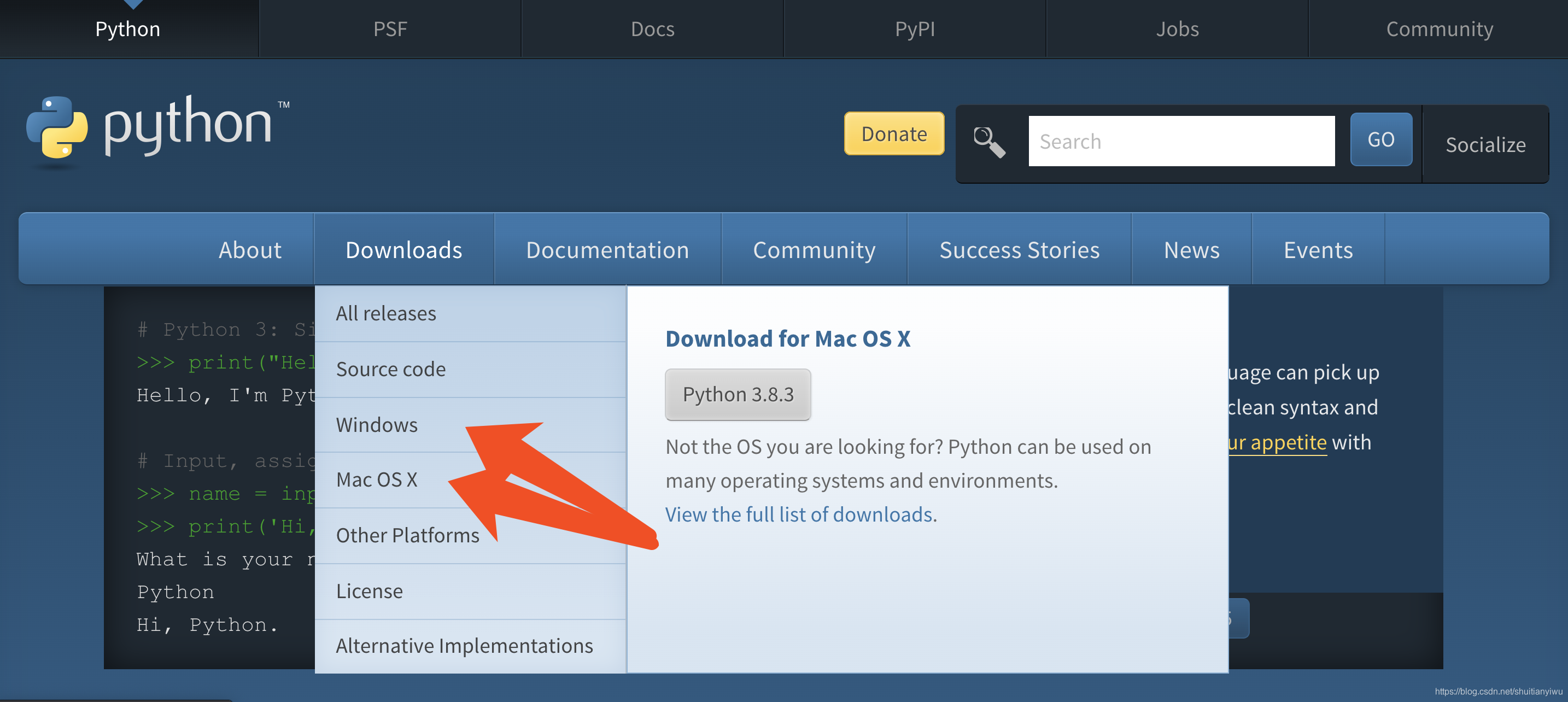Click the Download for Mac OS X heading
Viewport: 1568px width, 702px height.
pyautogui.click(x=788, y=338)
